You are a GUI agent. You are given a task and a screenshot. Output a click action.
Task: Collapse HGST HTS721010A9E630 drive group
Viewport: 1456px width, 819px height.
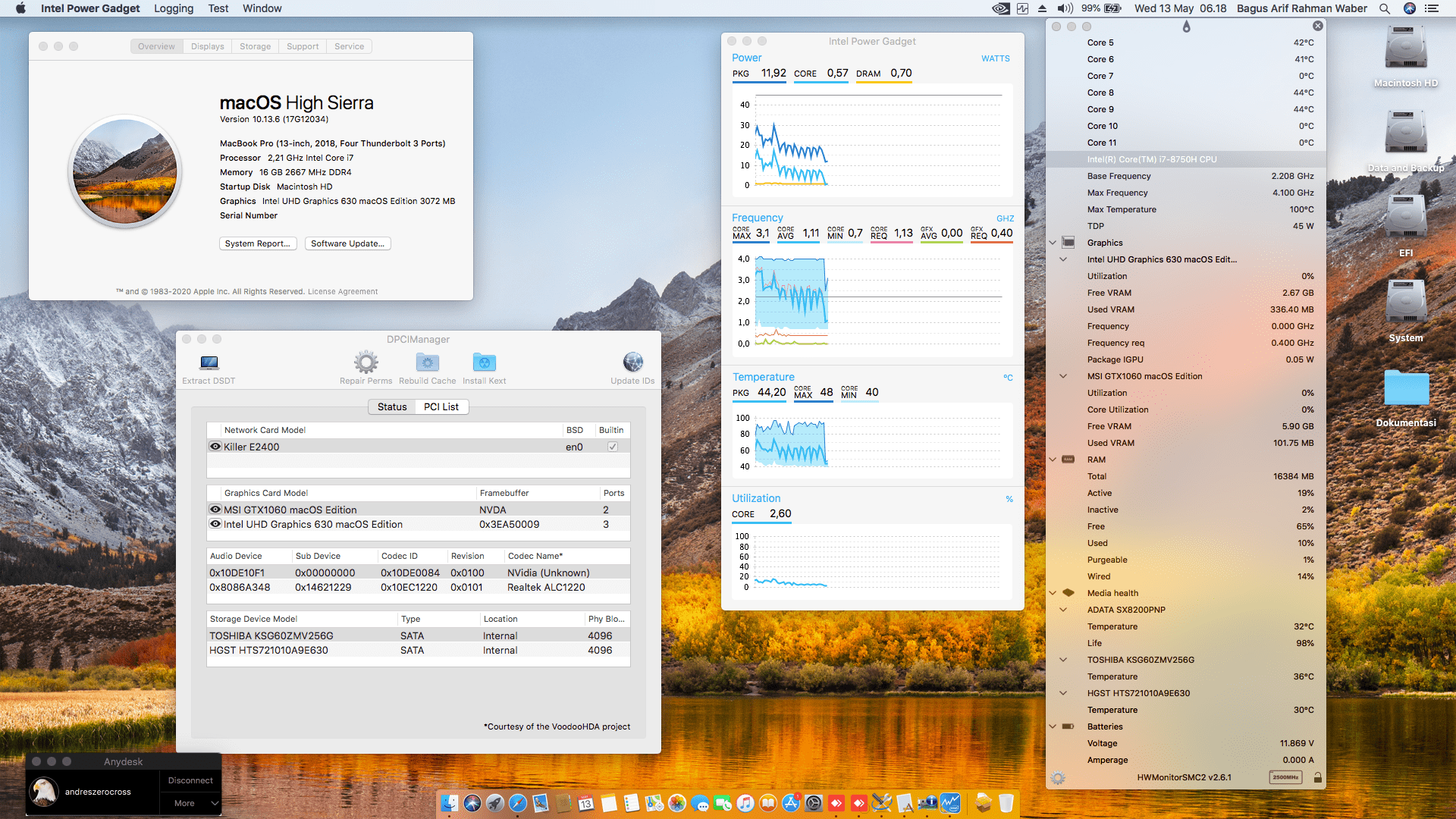click(1063, 693)
